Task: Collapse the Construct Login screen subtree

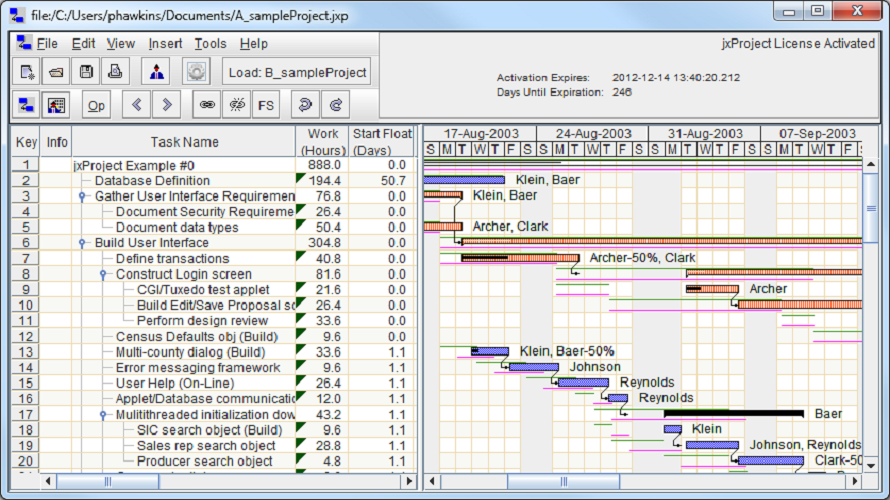Action: tap(103, 274)
